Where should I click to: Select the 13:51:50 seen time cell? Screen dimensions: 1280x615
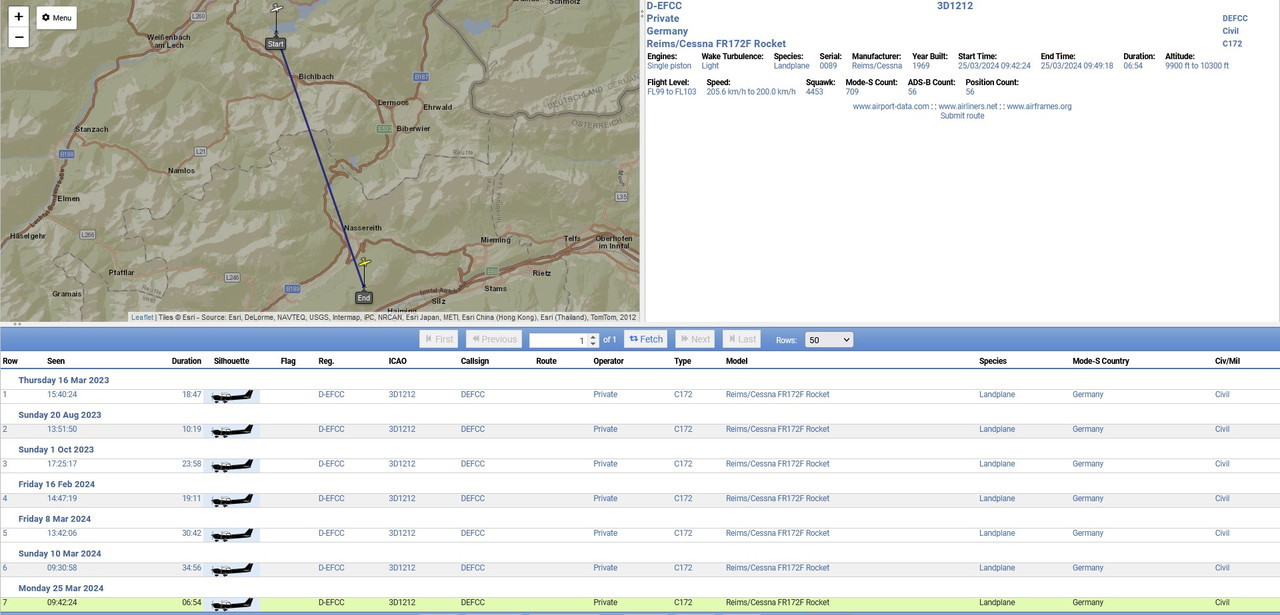62,429
